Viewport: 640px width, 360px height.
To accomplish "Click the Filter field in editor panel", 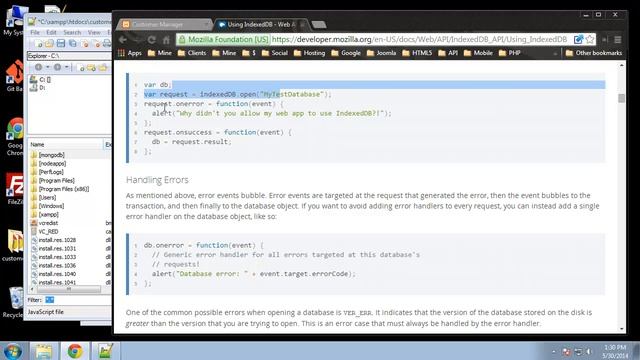I will pos(77,300).
